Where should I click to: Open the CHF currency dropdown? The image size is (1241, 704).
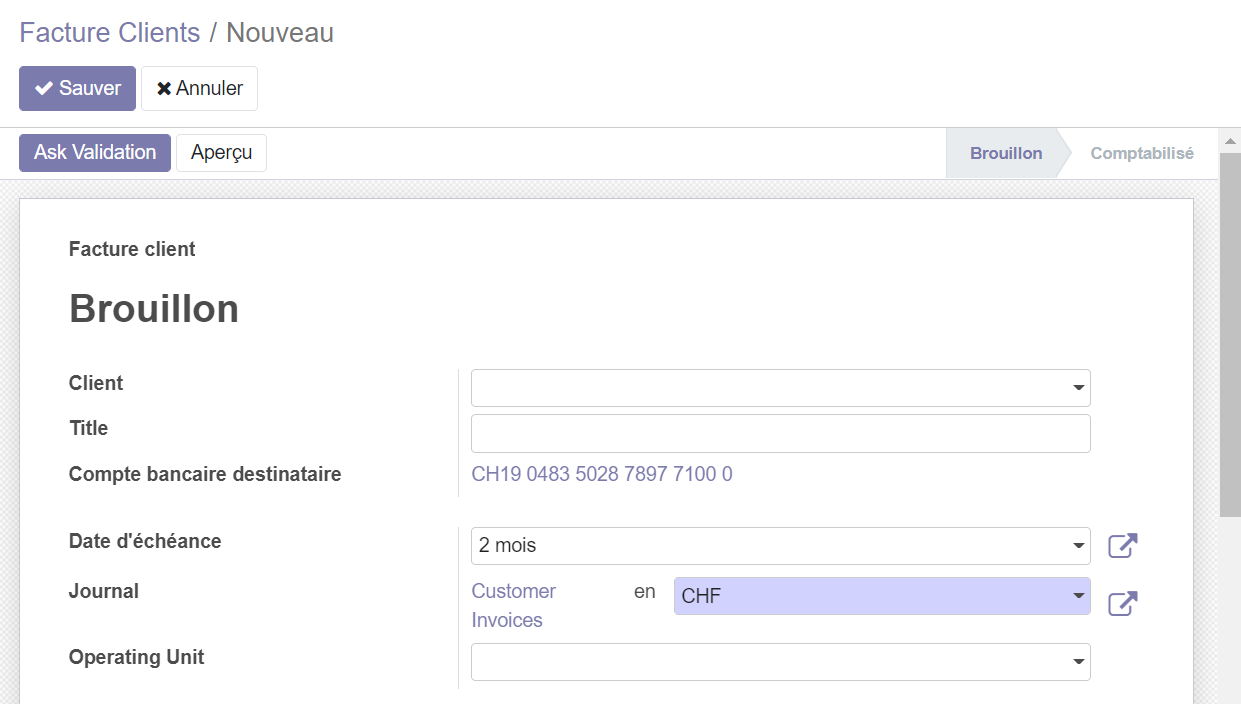1080,595
